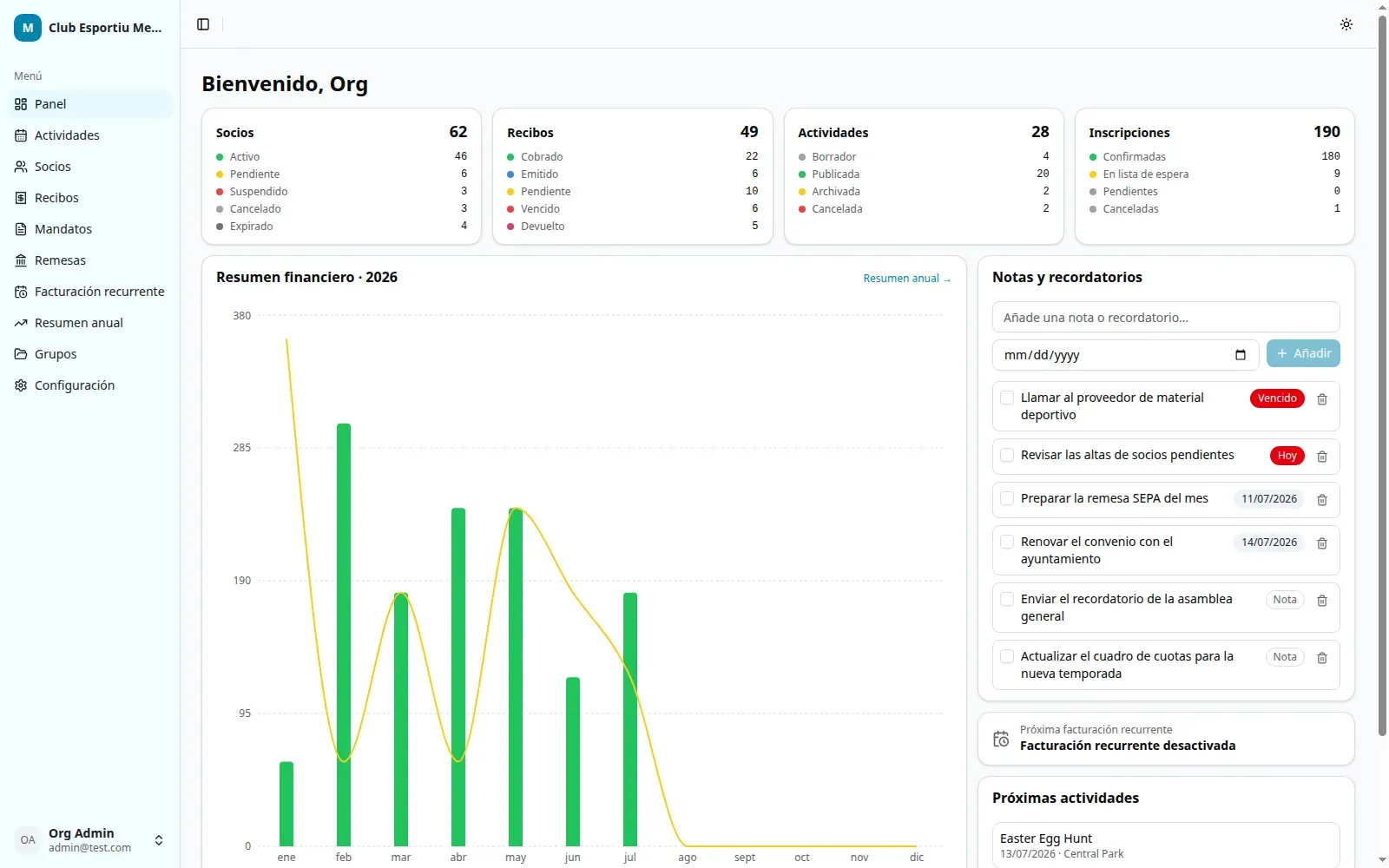Click the recurring billing calendar-clock icon

coord(1001,739)
